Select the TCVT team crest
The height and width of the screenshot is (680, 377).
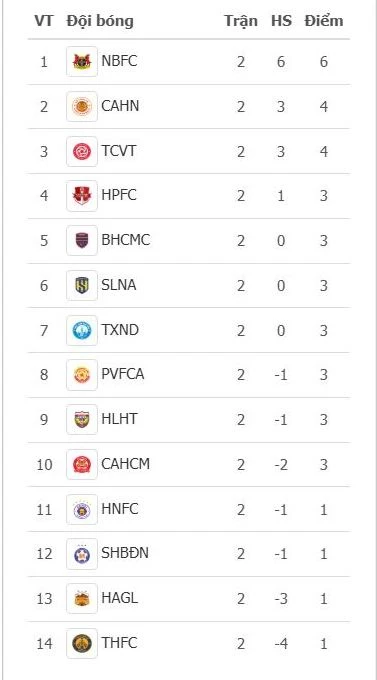[x=82, y=151]
